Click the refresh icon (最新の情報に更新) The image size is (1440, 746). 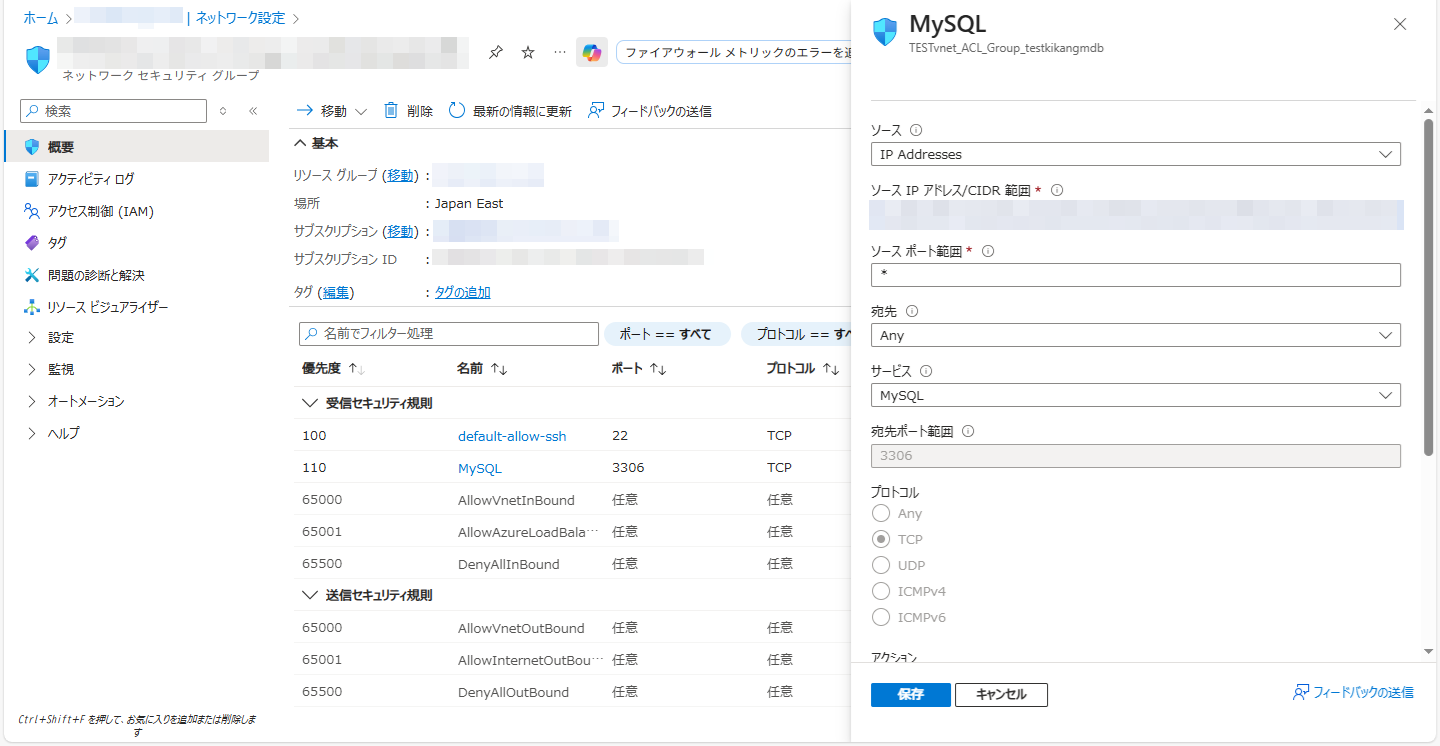457,111
